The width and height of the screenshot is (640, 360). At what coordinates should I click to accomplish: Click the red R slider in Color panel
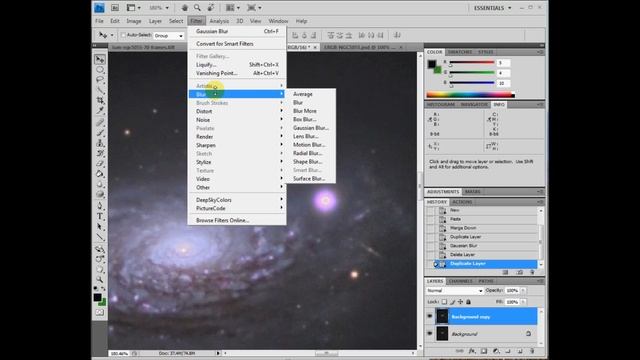(x=472, y=63)
